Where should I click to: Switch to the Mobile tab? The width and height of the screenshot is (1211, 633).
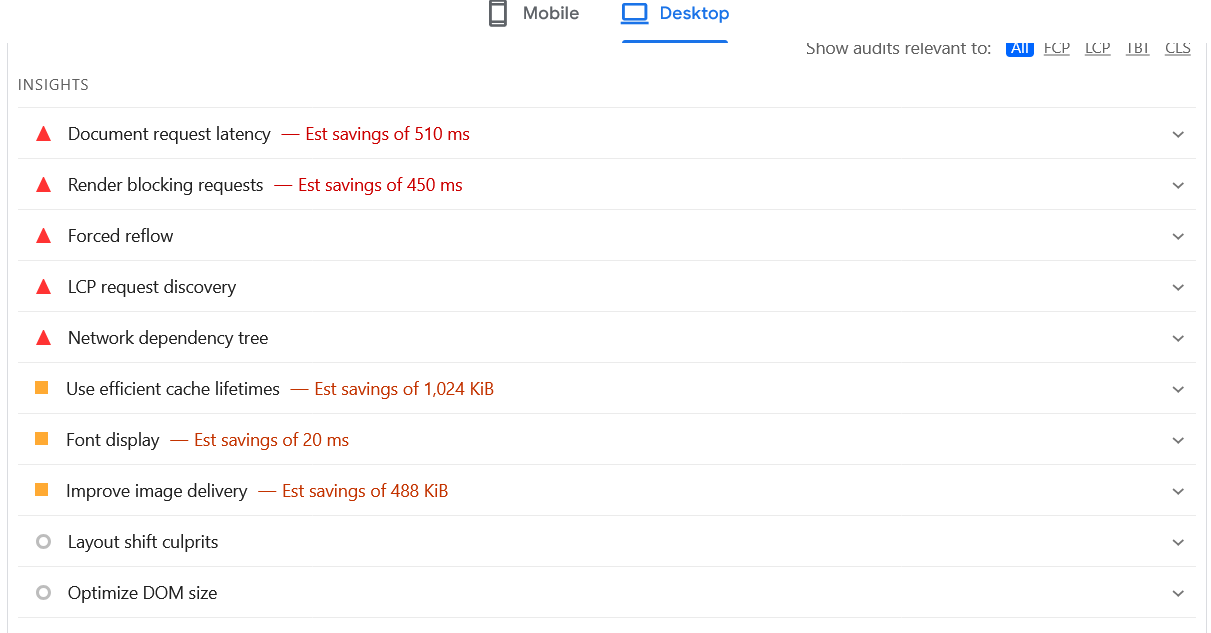[x=550, y=14]
